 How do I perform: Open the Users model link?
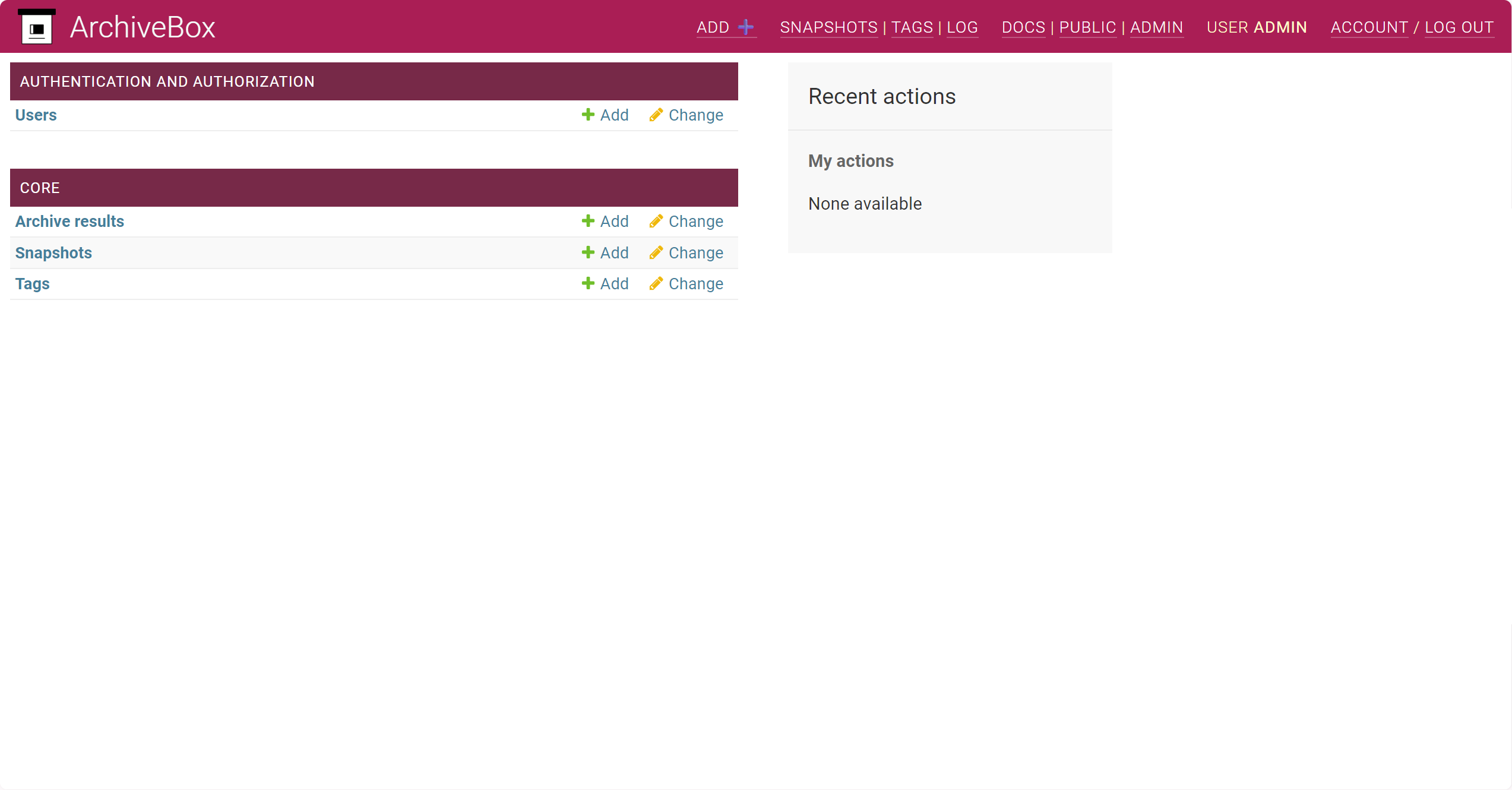click(36, 115)
